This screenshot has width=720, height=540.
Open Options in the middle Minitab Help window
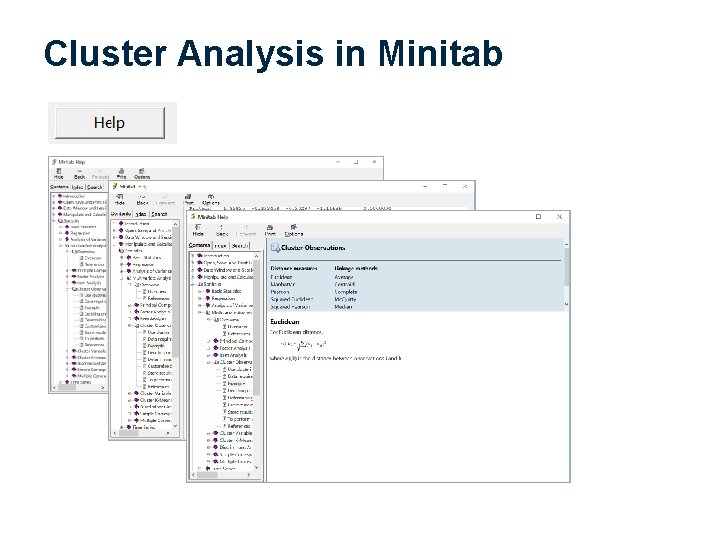click(211, 199)
